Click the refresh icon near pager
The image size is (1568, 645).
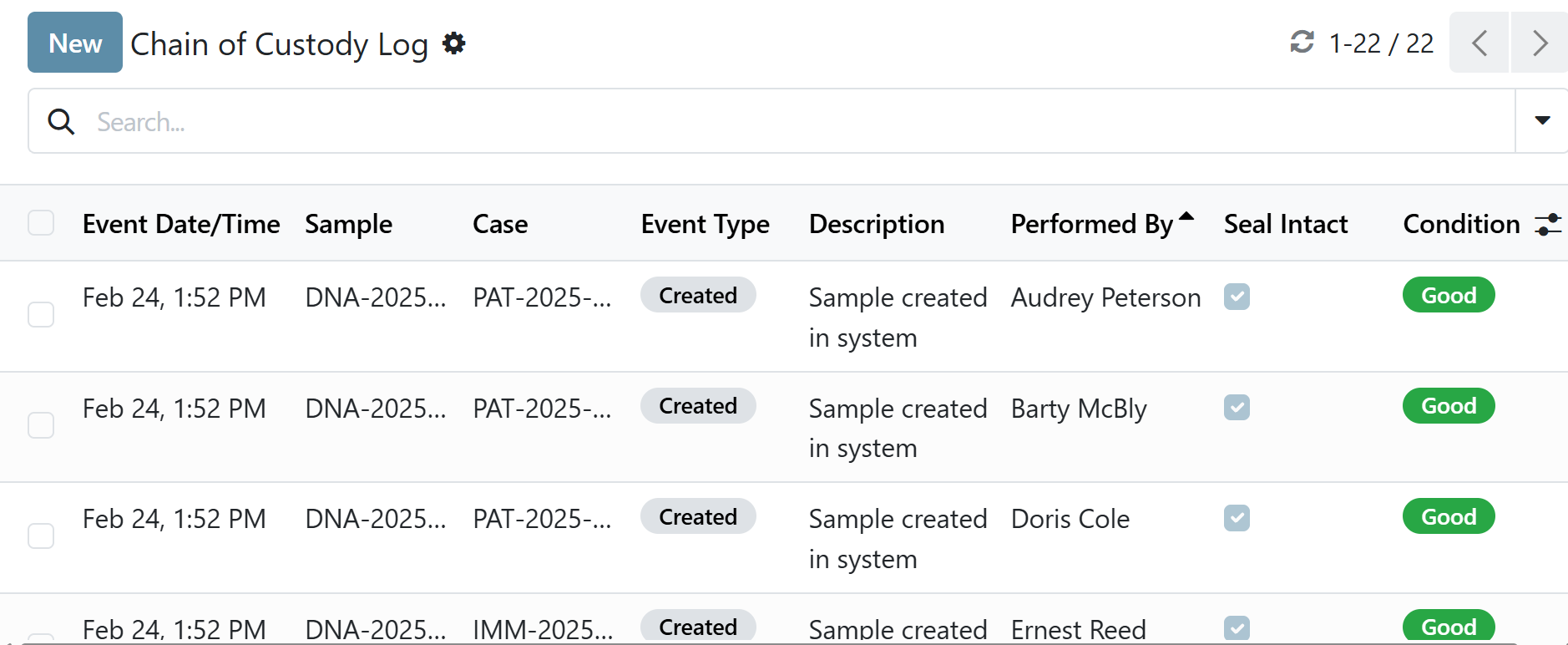pyautogui.click(x=1302, y=42)
